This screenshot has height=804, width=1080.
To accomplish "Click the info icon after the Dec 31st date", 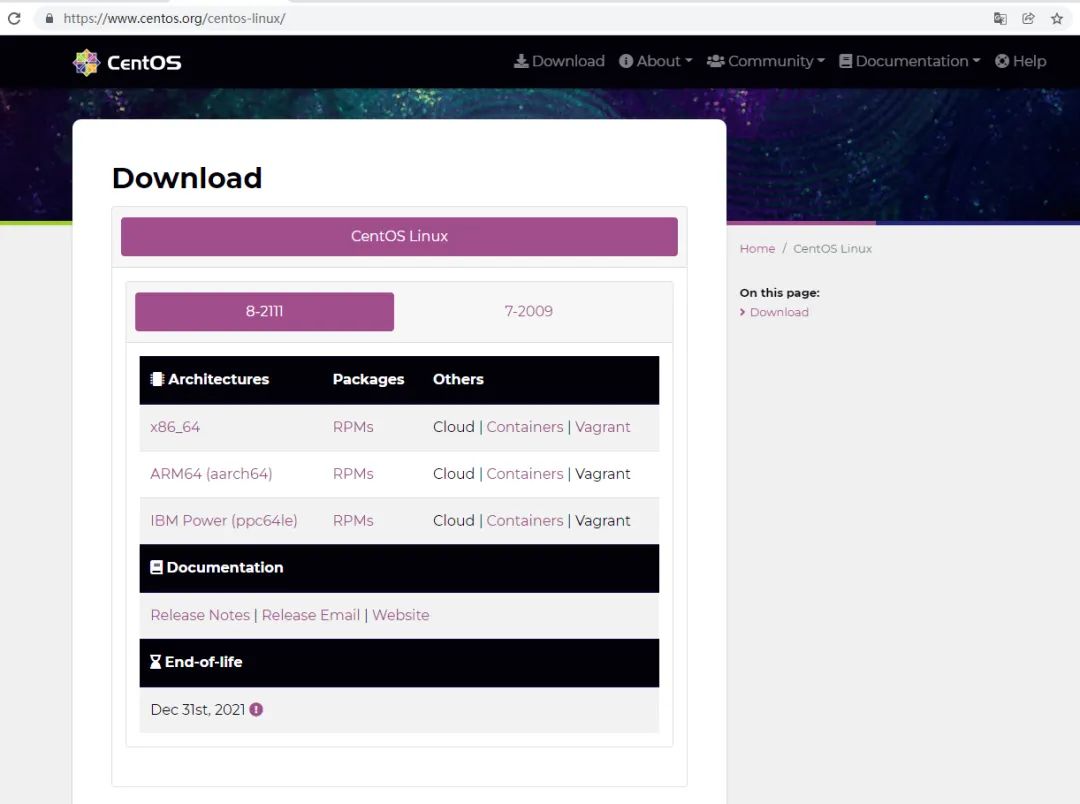I will [x=256, y=709].
